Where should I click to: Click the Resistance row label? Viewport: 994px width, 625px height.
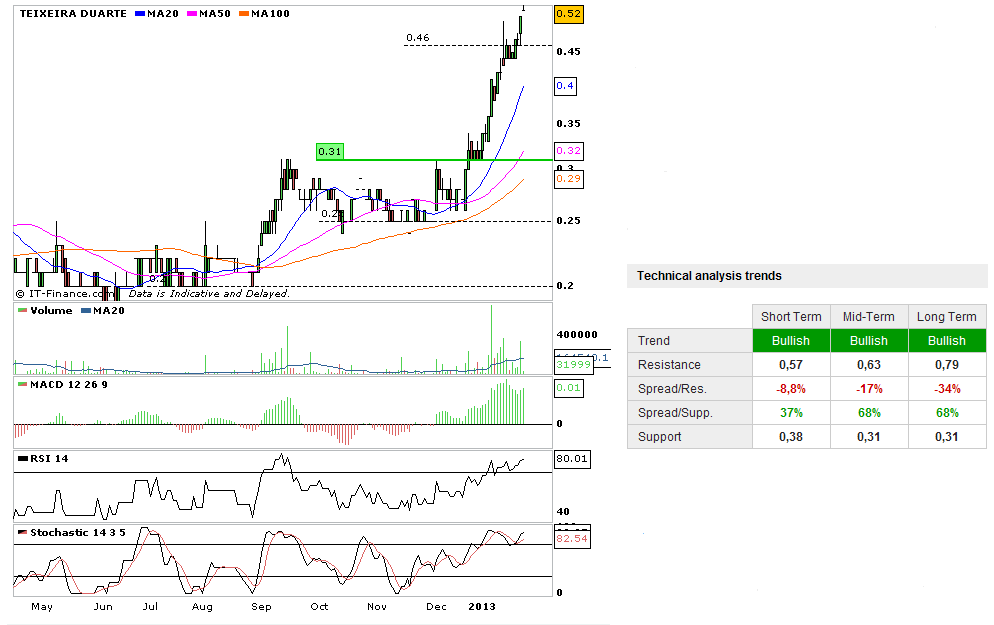coord(669,365)
